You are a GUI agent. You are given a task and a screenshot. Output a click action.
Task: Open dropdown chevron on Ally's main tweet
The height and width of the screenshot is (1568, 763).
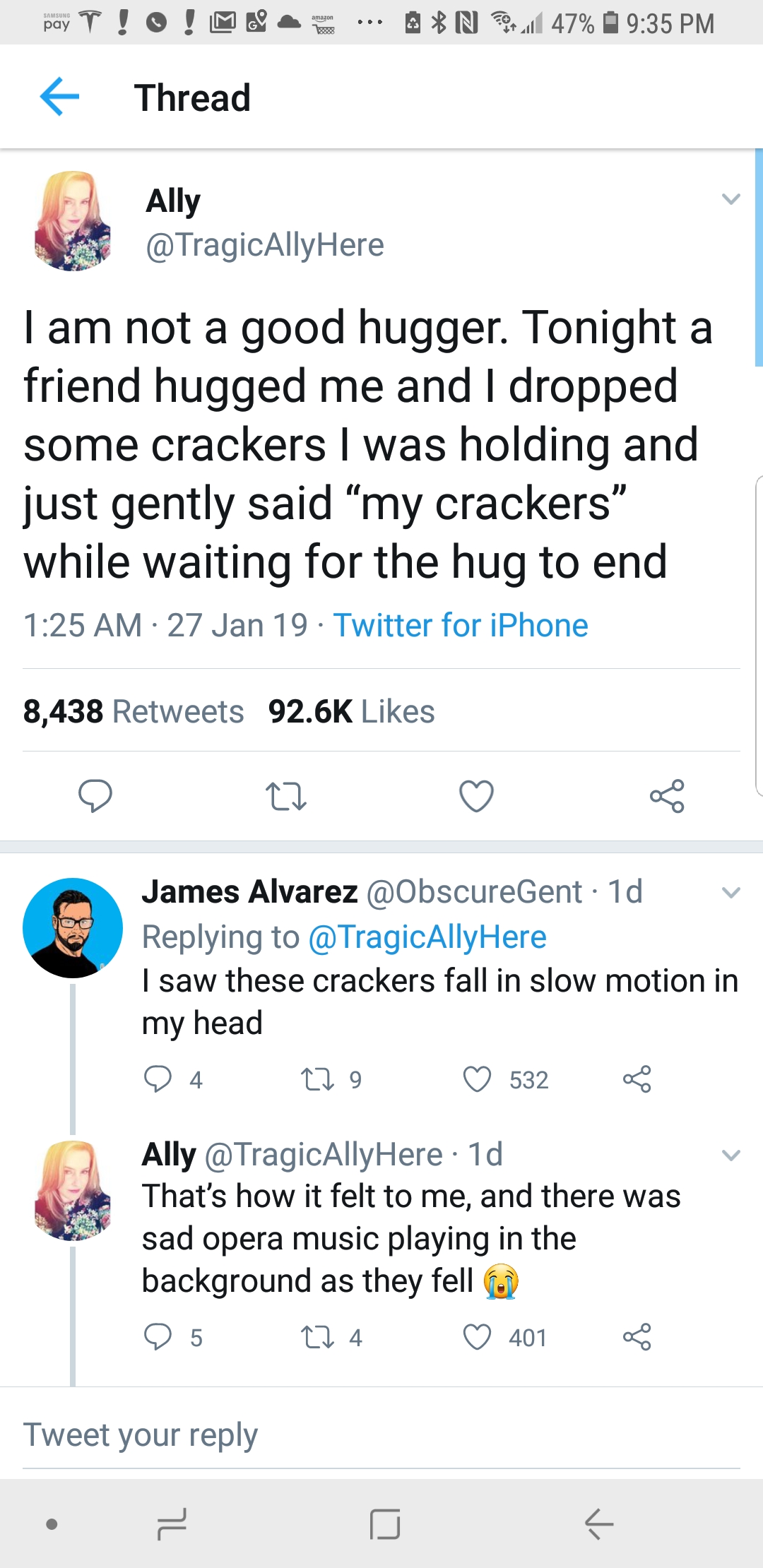coord(731,199)
